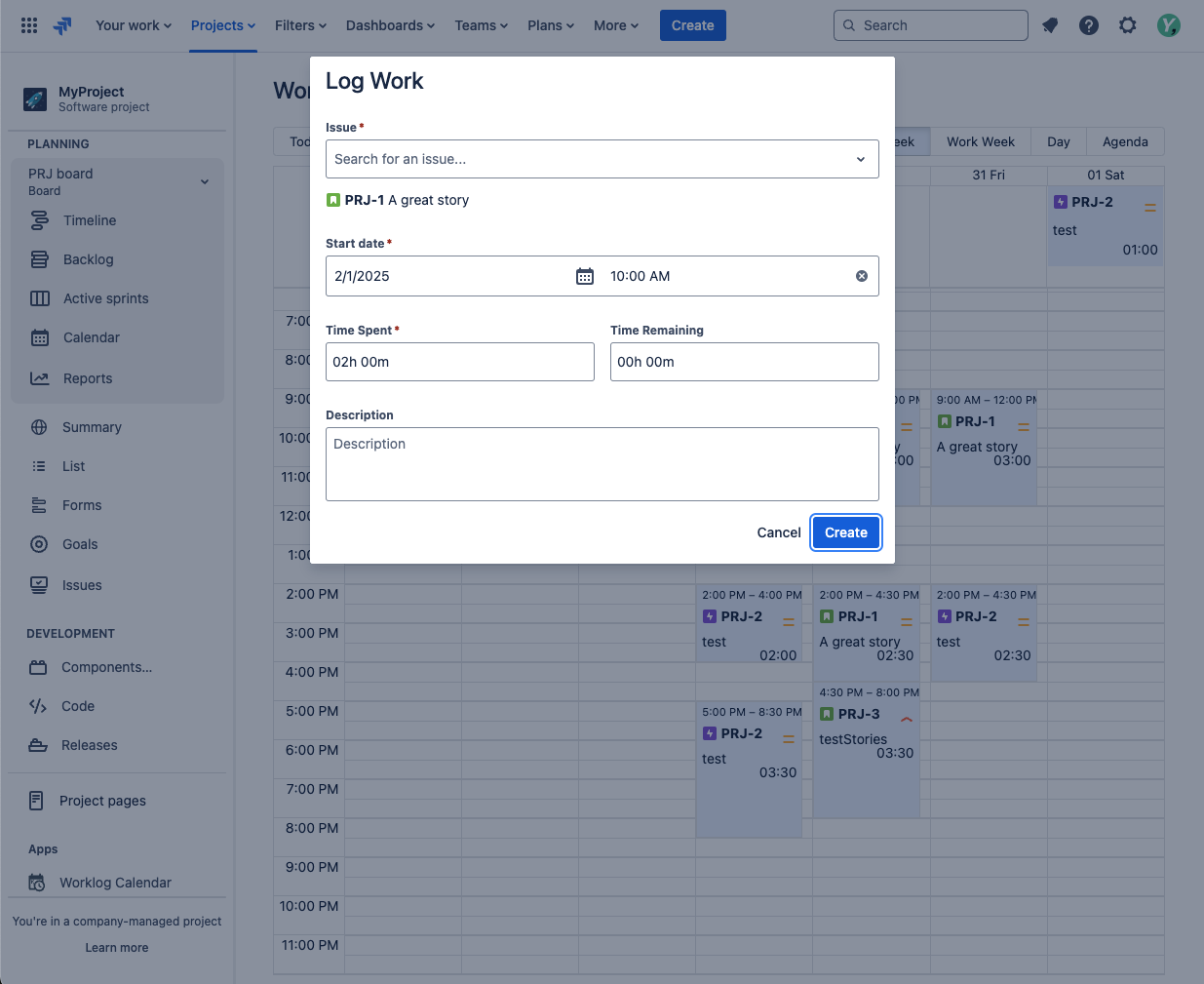Viewport: 1204px width, 984px height.
Task: Click Create in the Log Work dialog
Action: (845, 532)
